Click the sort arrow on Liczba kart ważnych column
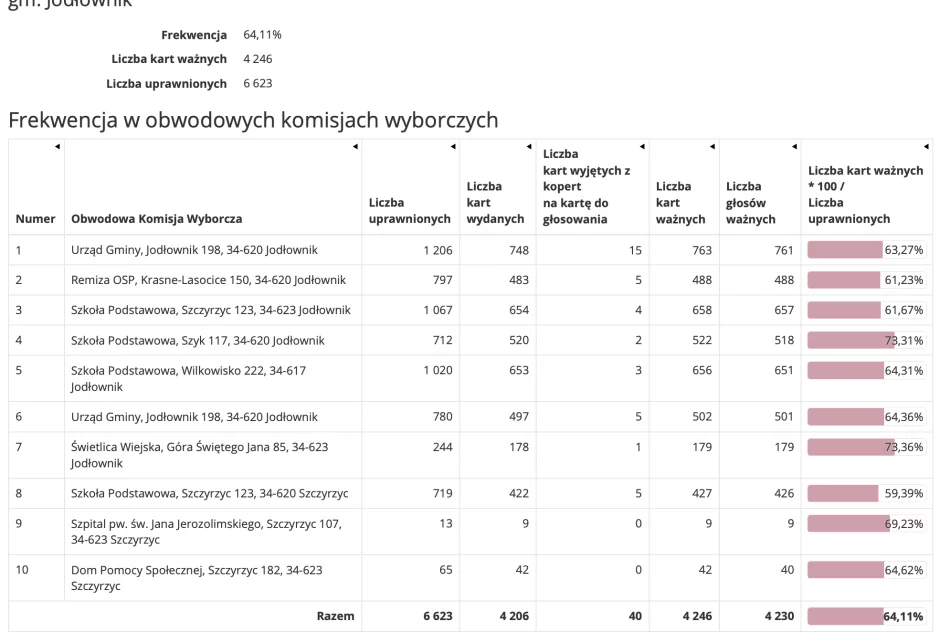 711,146
